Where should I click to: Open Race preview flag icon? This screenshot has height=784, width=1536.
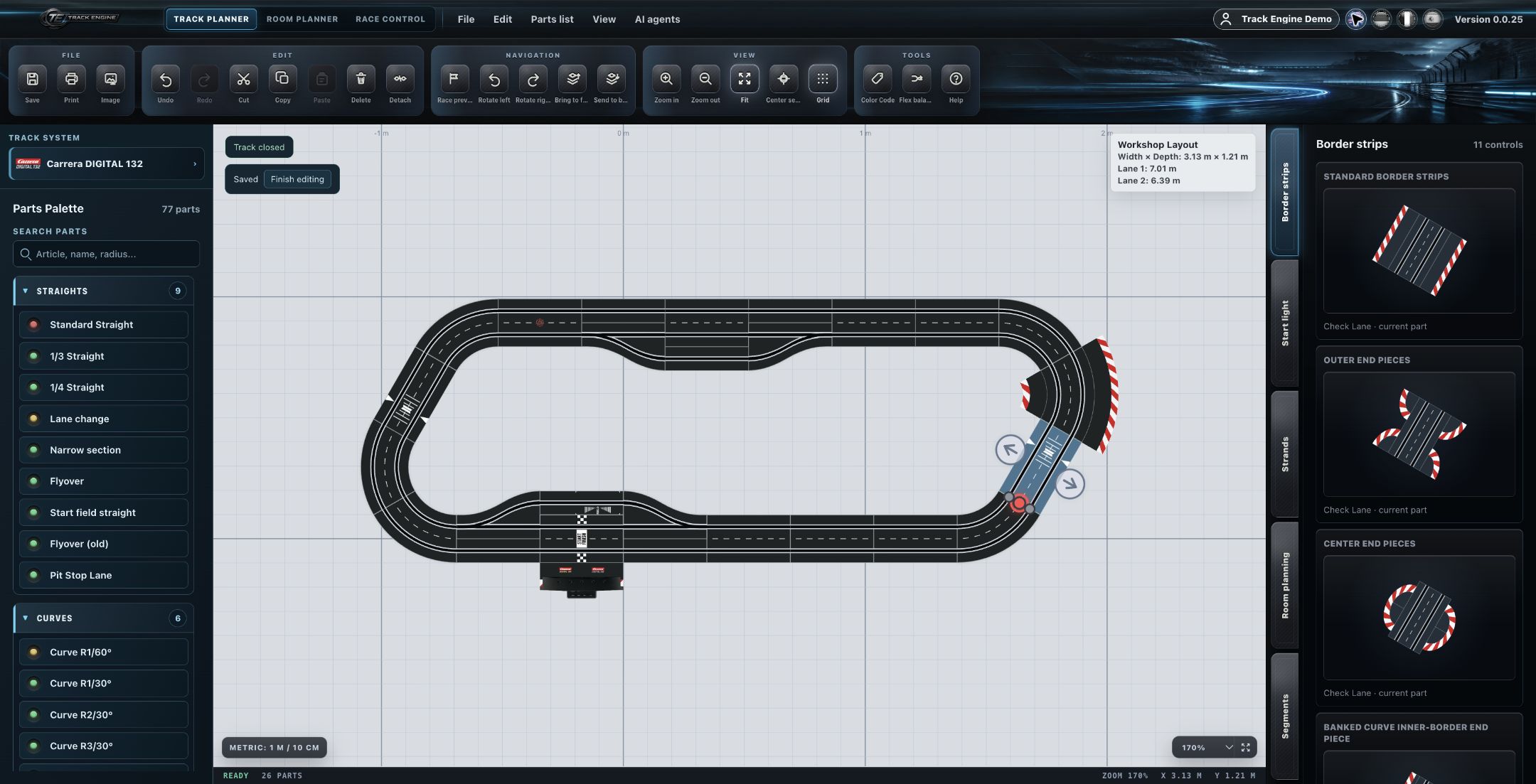[x=454, y=80]
